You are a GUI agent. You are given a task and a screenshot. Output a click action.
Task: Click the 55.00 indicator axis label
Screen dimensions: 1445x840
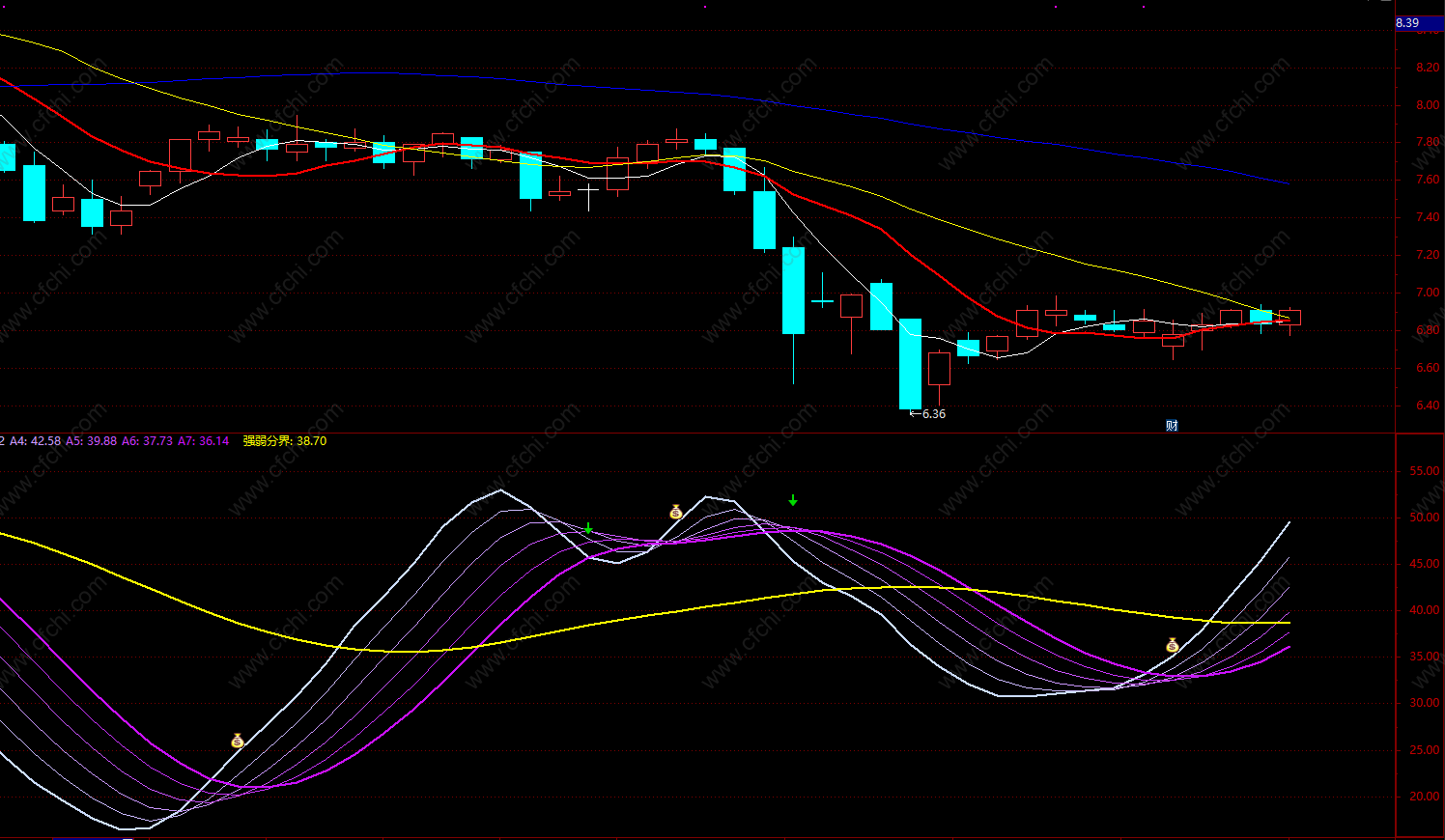click(1425, 471)
